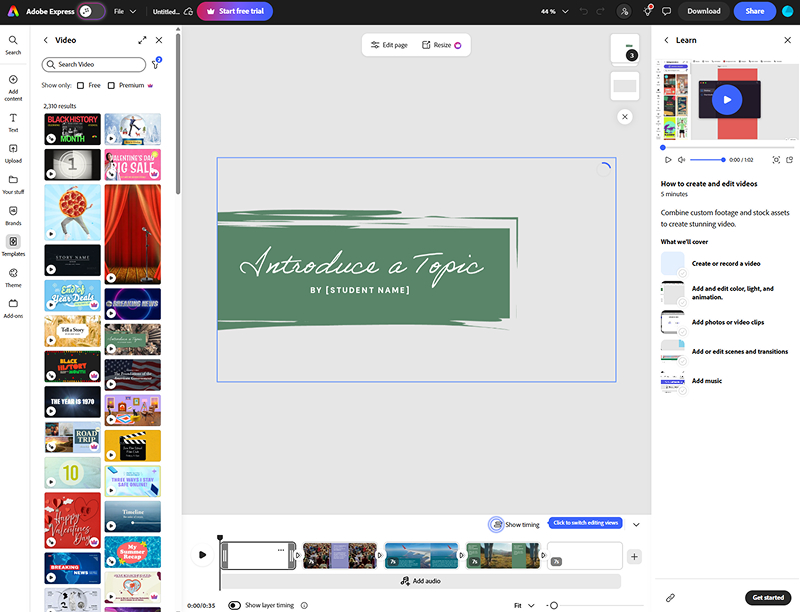Viewport: 800px width, 612px height.
Task: Adjust the timeline zoom slider
Action: 553,605
